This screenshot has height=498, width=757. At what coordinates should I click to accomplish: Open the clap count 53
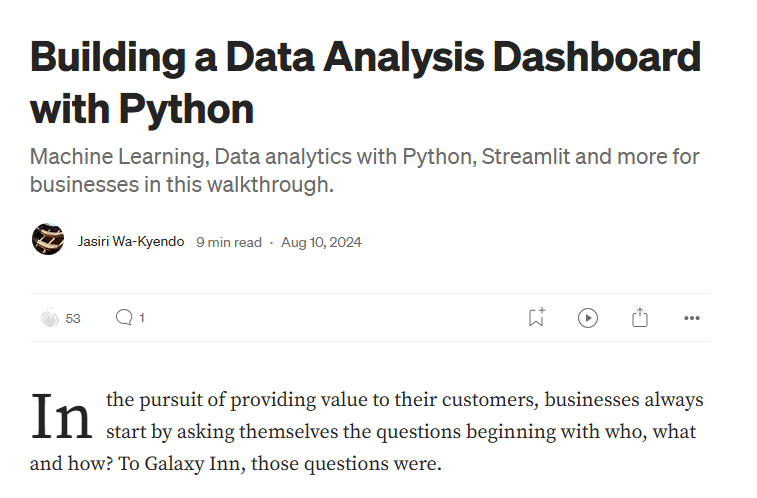(x=73, y=318)
